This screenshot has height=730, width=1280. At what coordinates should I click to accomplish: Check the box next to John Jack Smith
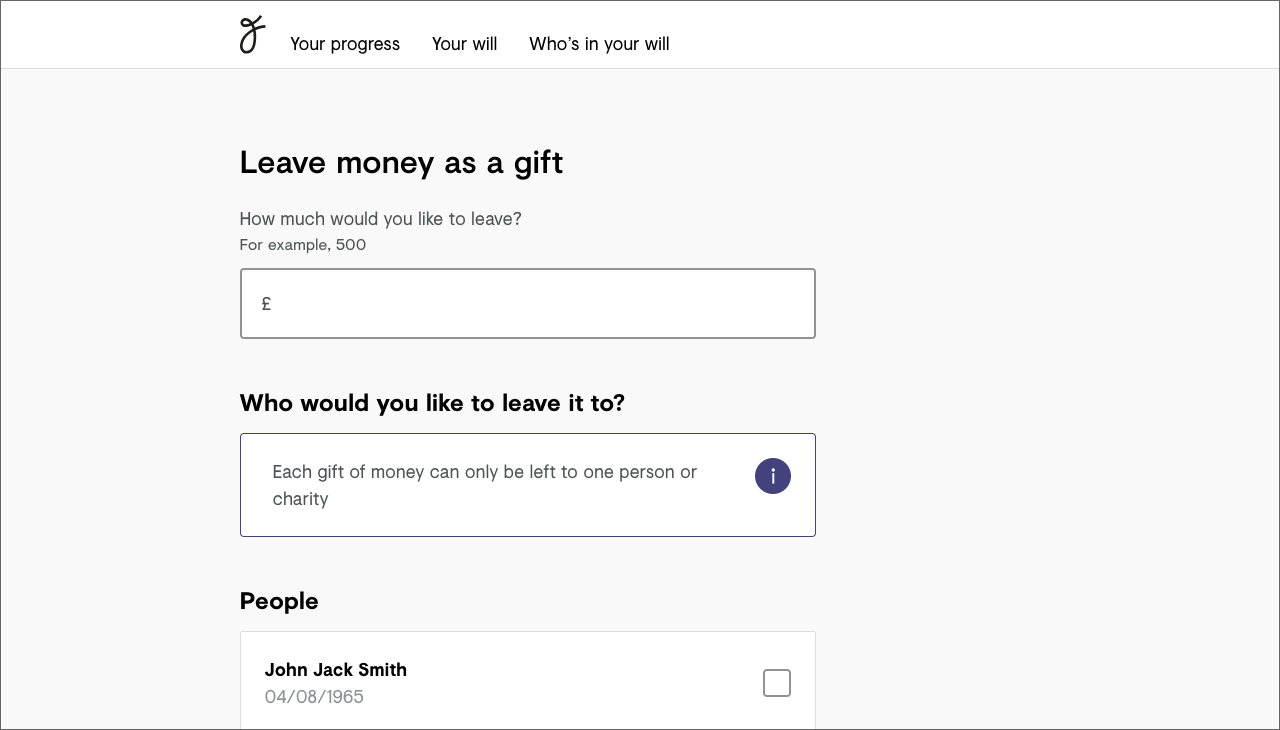point(777,682)
